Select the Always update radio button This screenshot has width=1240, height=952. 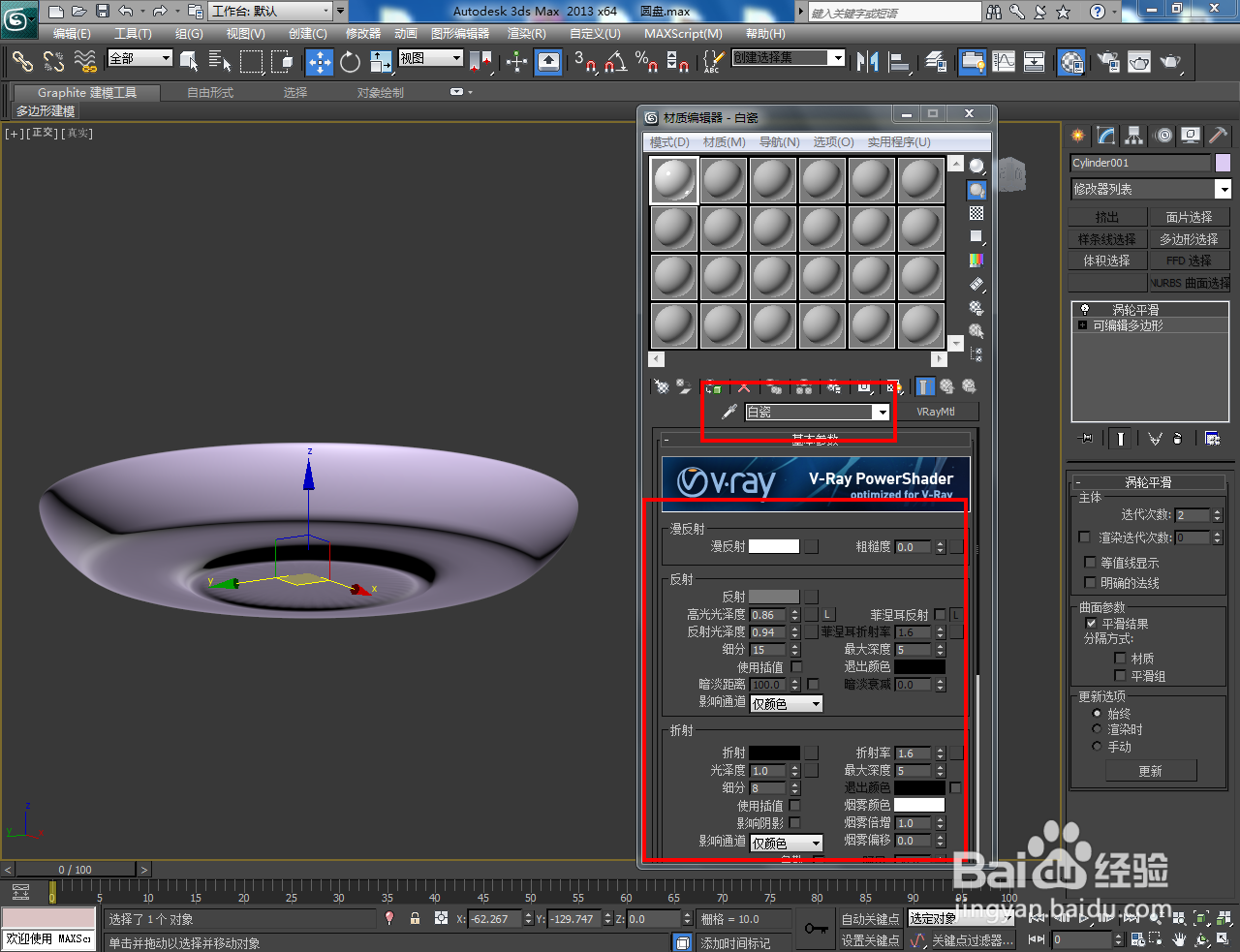(x=1097, y=713)
